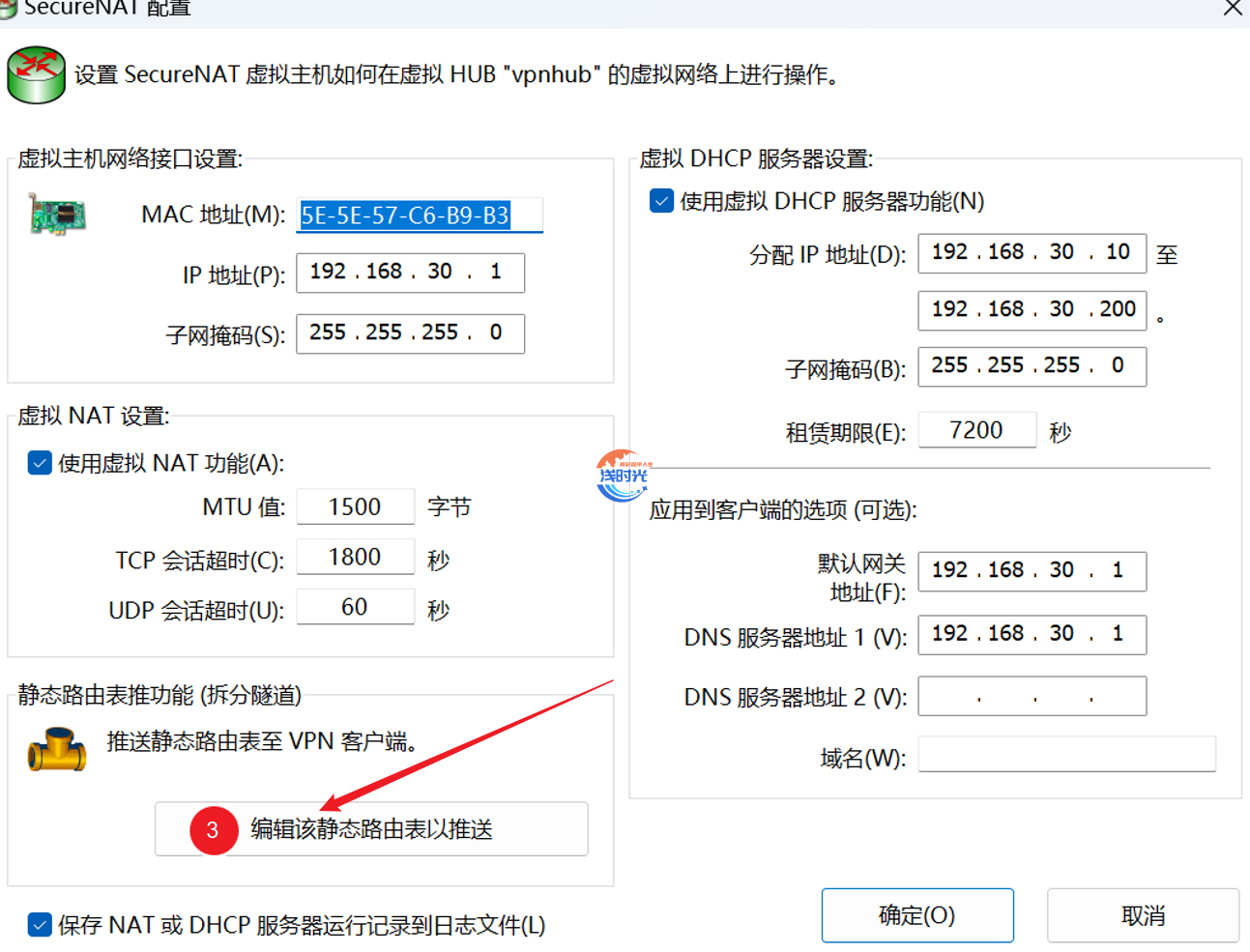Click the empty DNS server address 2 field
The image size is (1250, 952).
[1032, 697]
